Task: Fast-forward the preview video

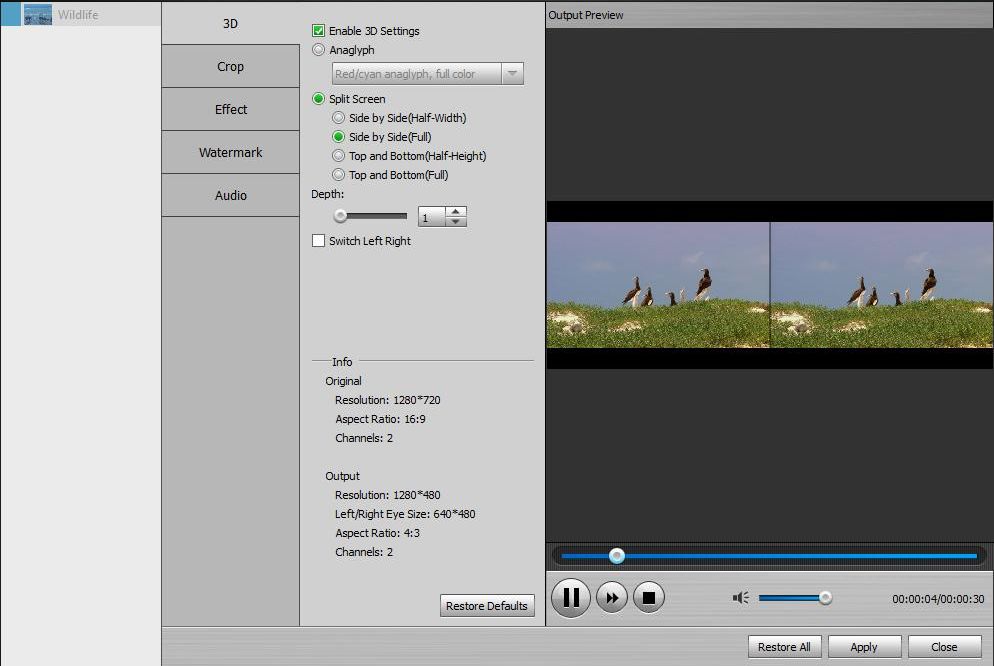Action: point(609,597)
